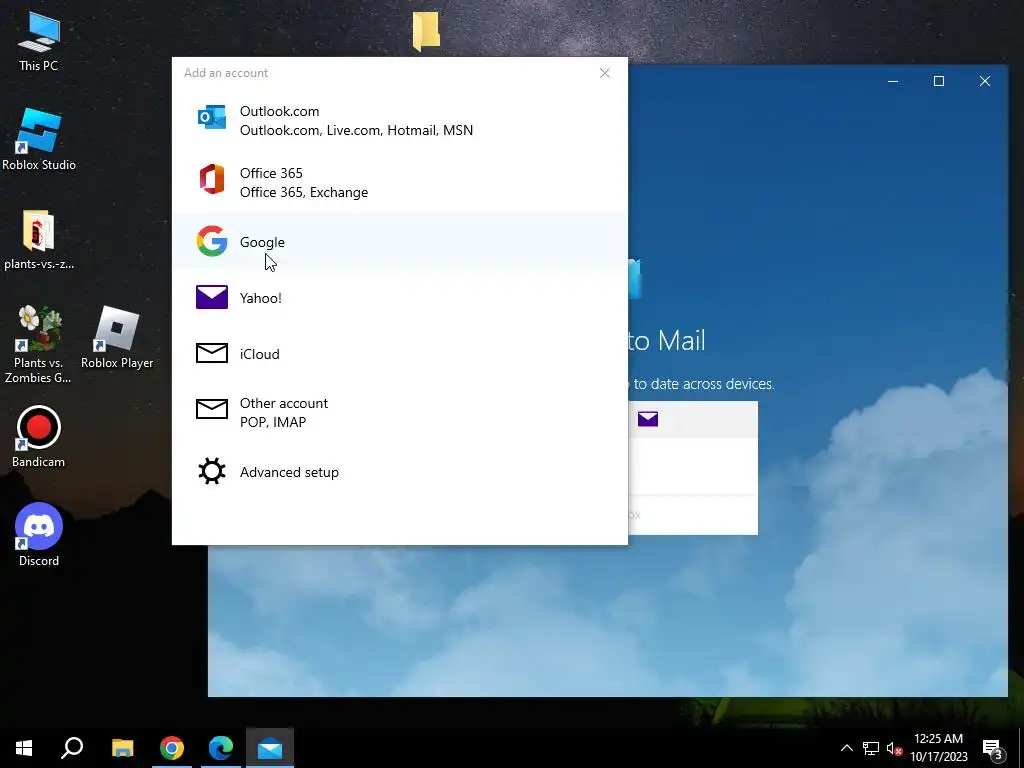Open Advanced setup gear icon
The image size is (1024, 768).
pos(212,471)
